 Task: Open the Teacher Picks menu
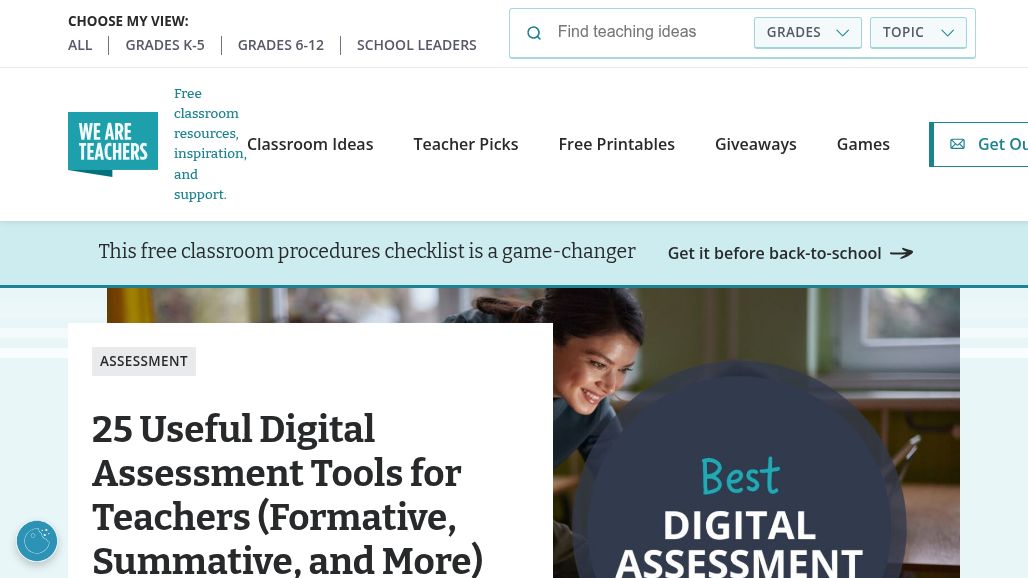(465, 144)
